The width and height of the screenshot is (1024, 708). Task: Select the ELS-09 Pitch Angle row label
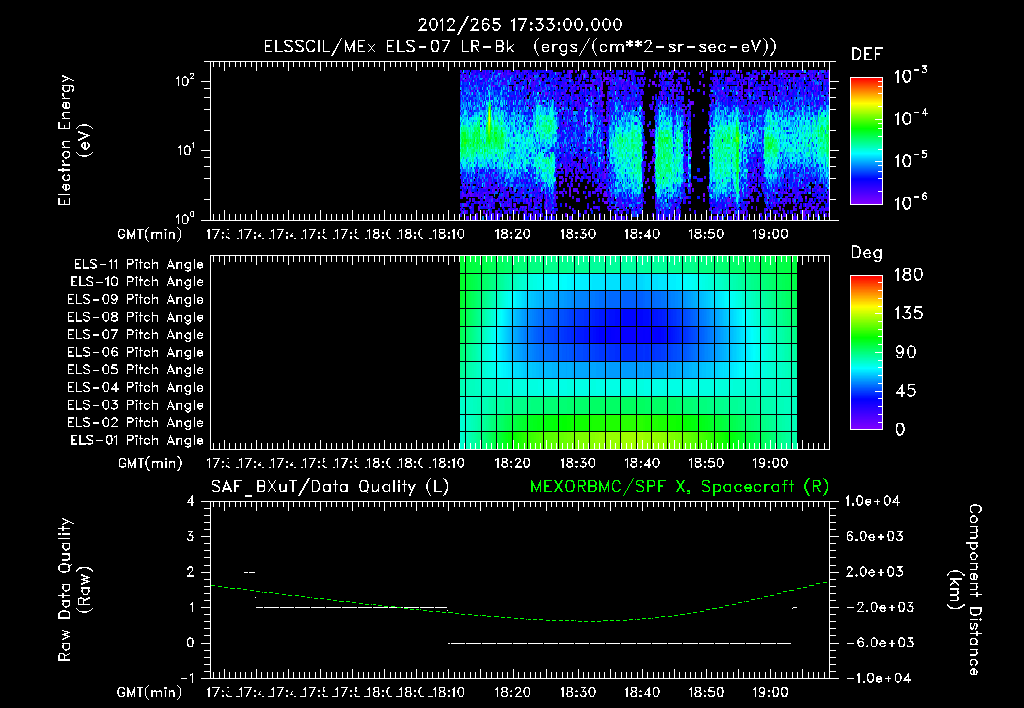click(136, 300)
